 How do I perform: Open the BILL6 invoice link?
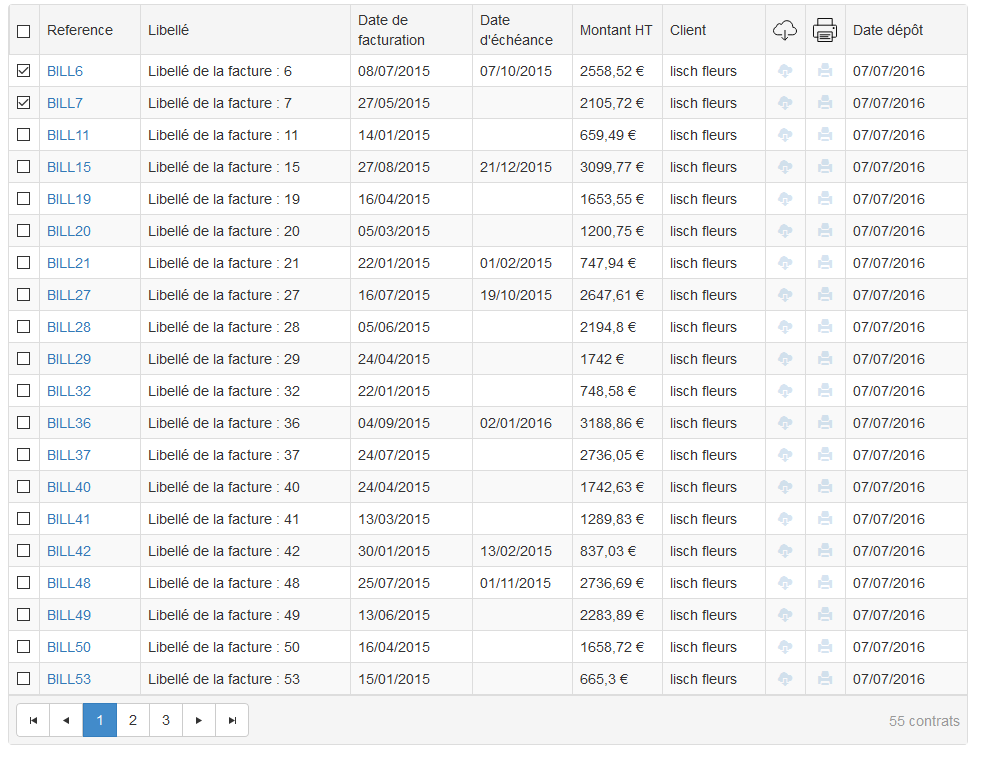[x=65, y=71]
